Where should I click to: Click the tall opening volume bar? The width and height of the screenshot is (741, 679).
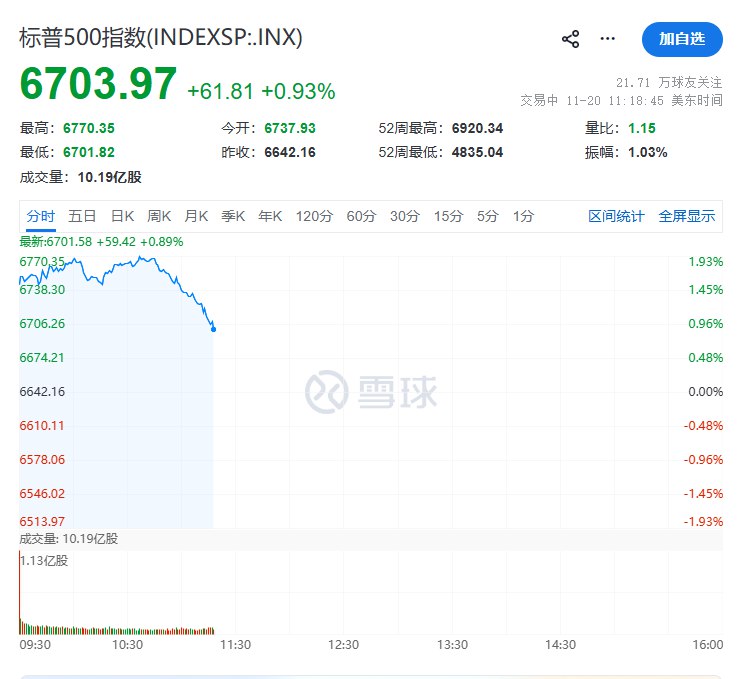[20, 592]
